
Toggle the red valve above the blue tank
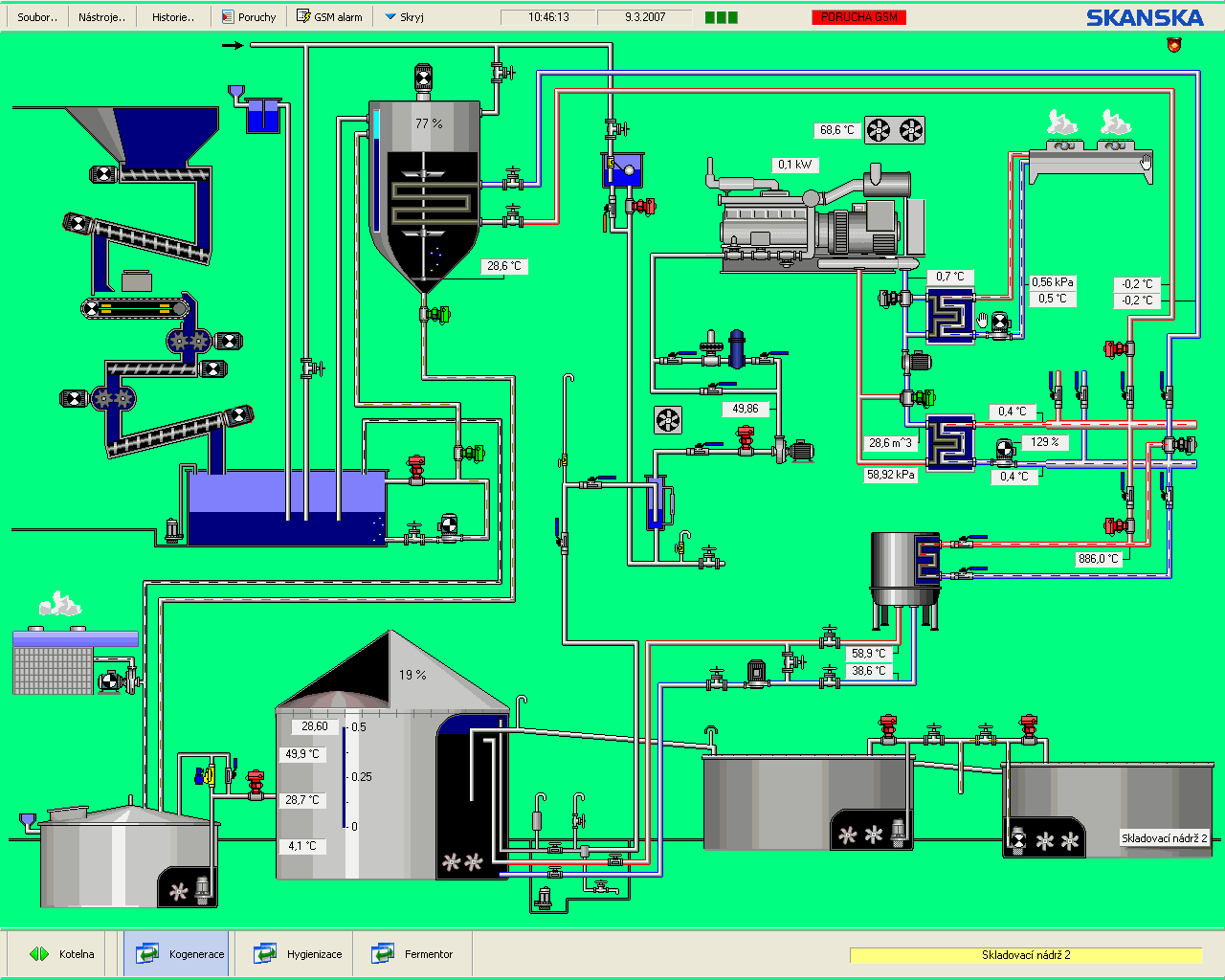click(x=416, y=468)
